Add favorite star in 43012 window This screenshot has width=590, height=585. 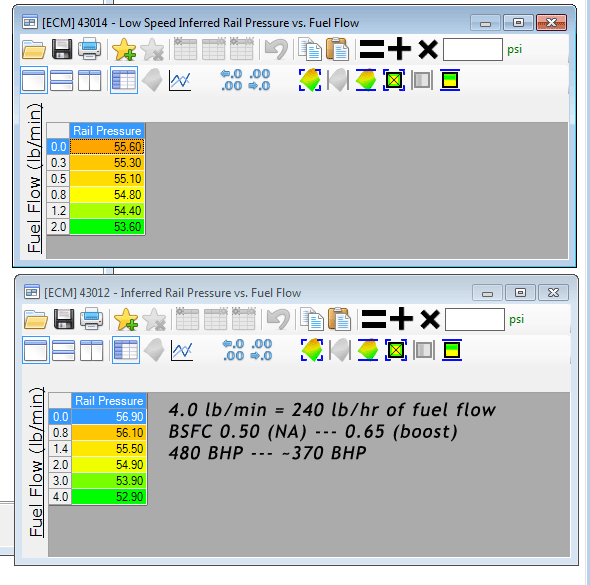point(126,319)
